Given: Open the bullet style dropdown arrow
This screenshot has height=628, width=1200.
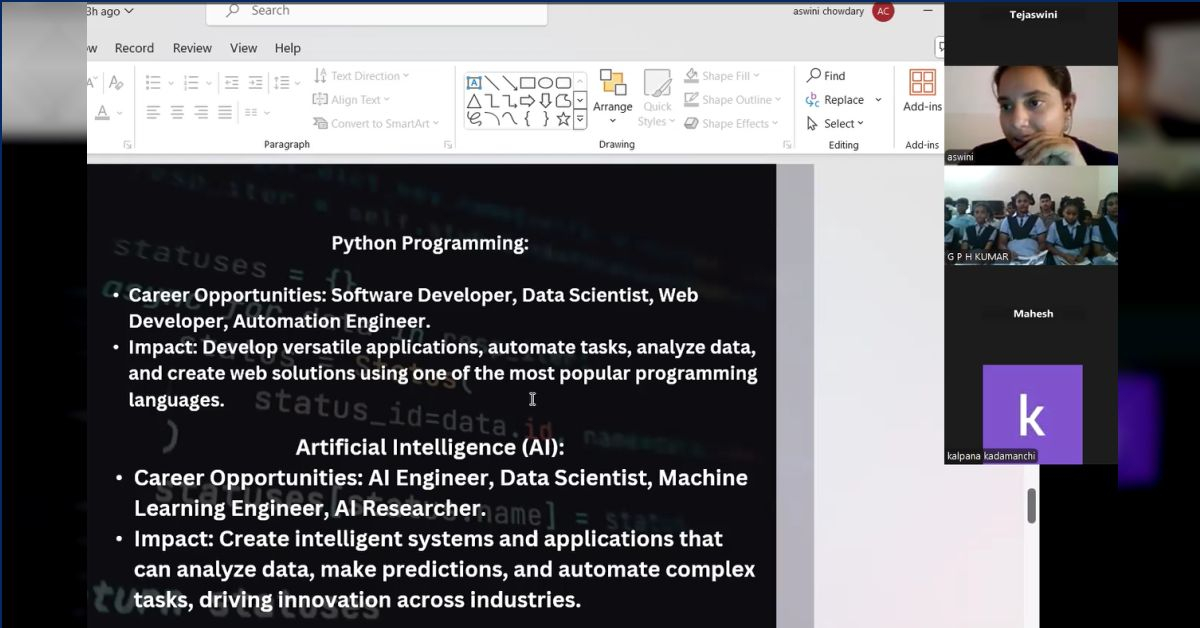Looking at the screenshot, I should tap(171, 83).
